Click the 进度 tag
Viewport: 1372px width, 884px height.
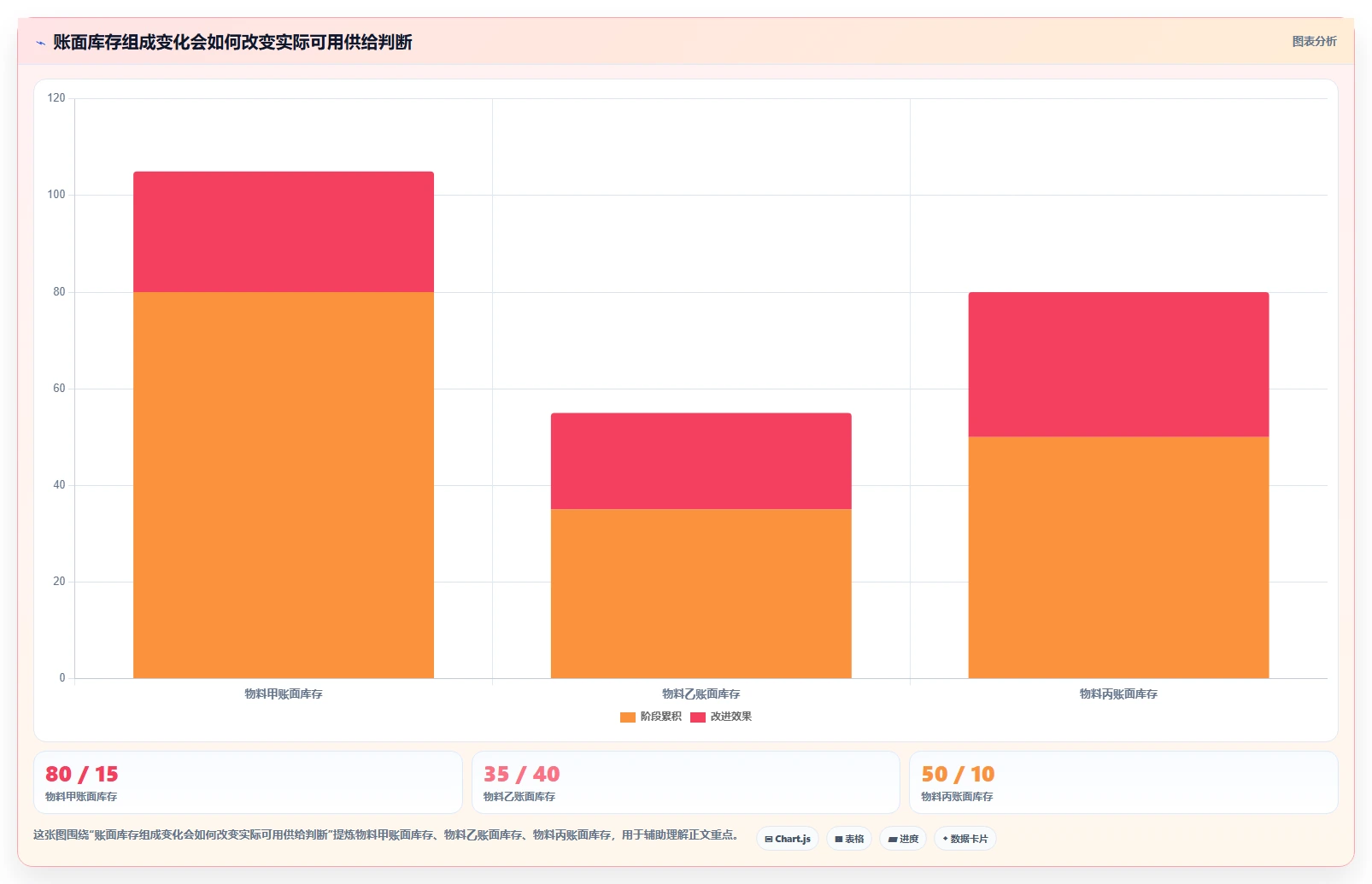click(x=903, y=839)
